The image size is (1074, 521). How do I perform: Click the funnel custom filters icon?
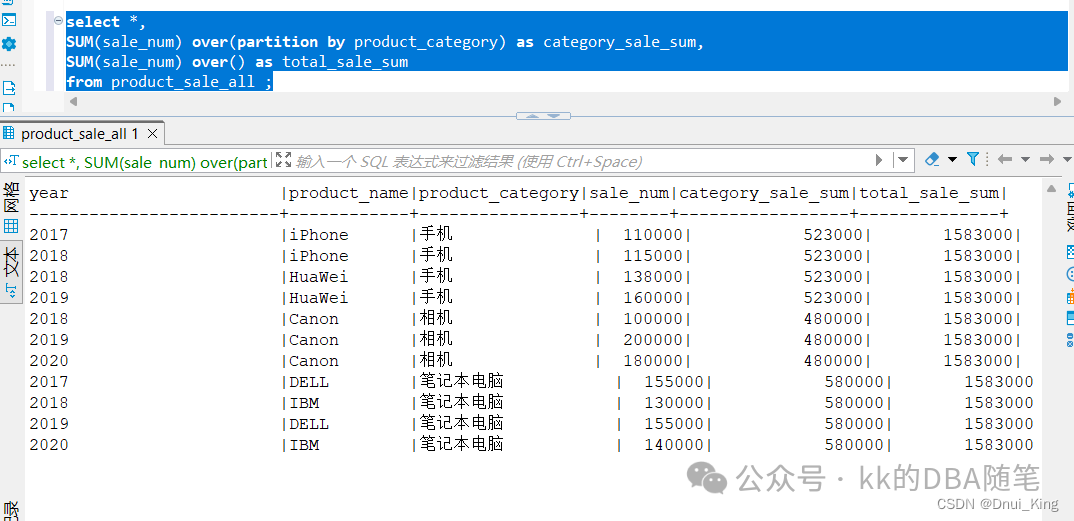coord(972,159)
